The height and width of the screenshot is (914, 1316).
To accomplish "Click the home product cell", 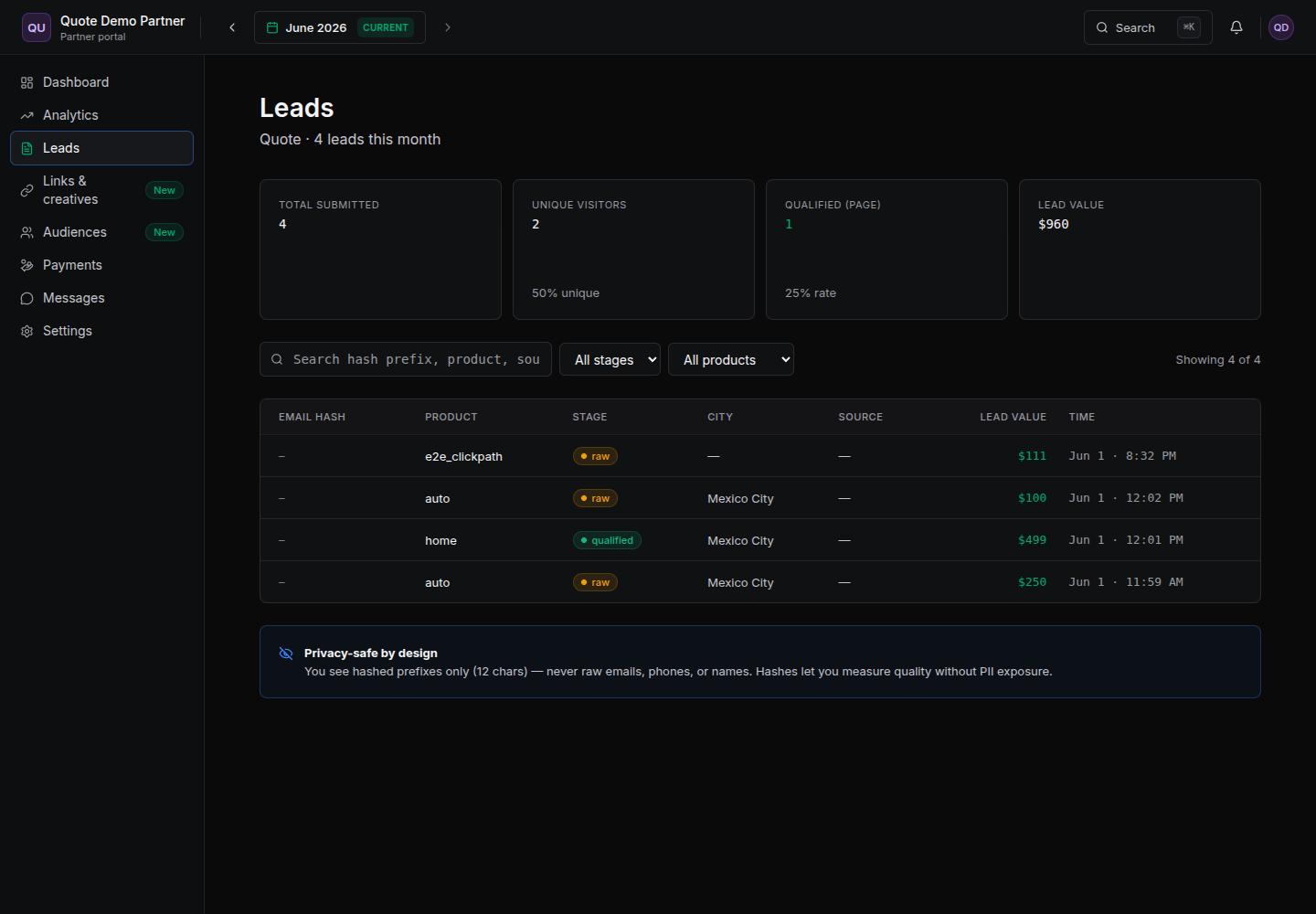I will tap(440, 540).
